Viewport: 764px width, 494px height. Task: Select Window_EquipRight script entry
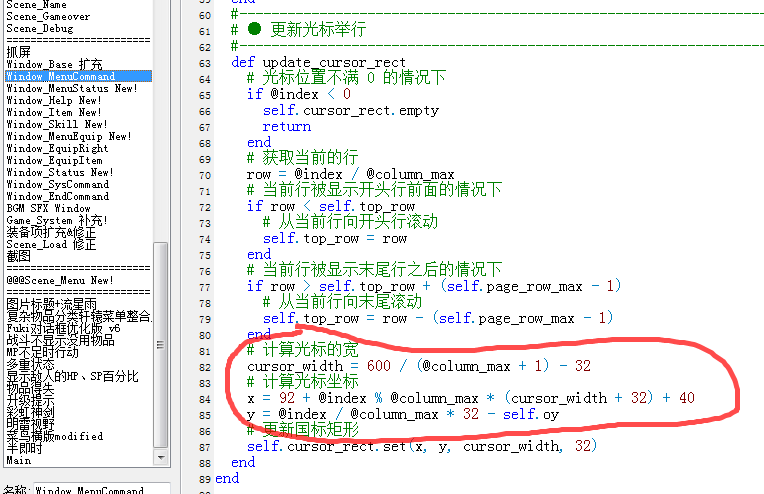pyautogui.click(x=57, y=149)
